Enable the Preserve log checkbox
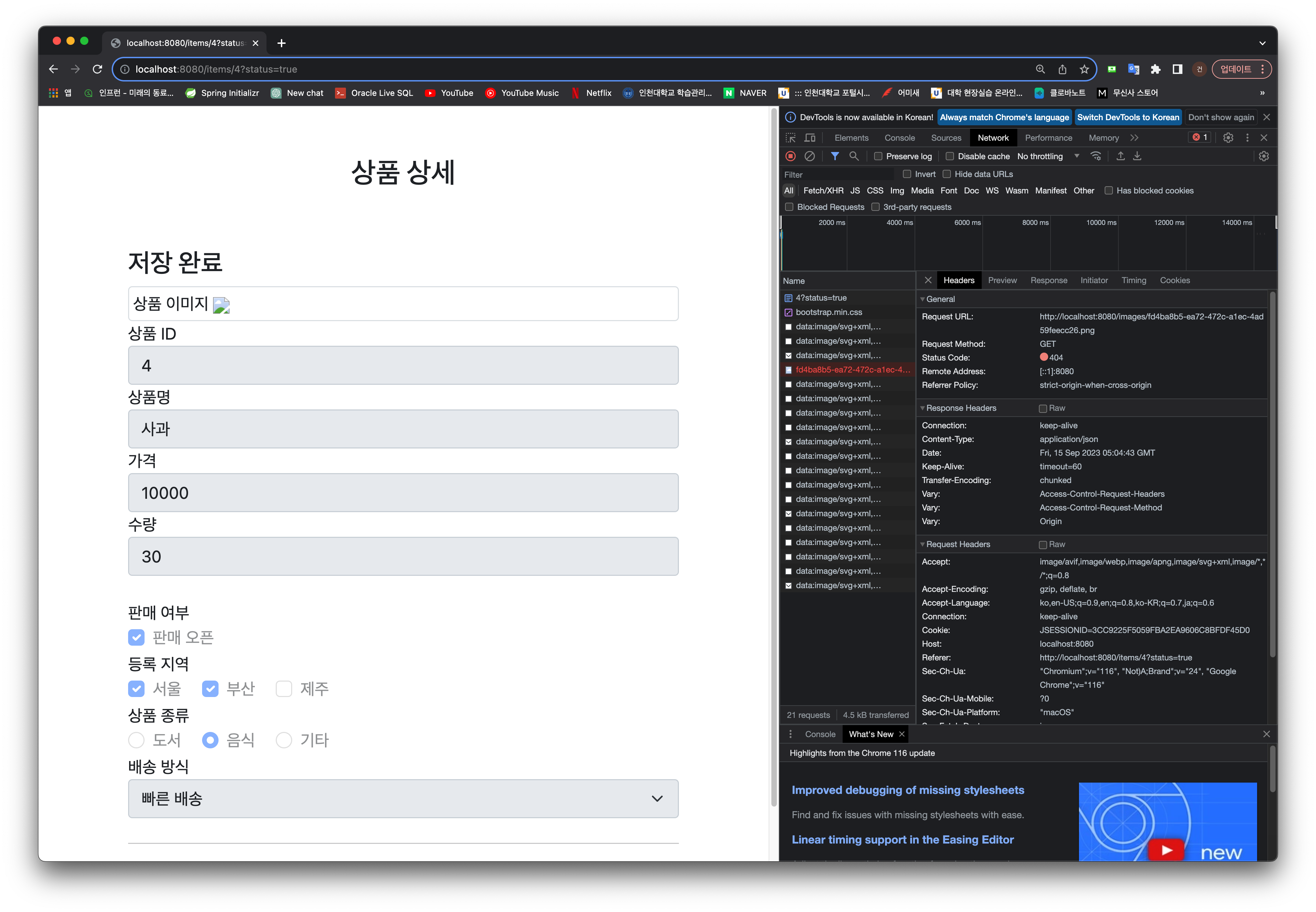This screenshot has height=912, width=1316. point(878,156)
